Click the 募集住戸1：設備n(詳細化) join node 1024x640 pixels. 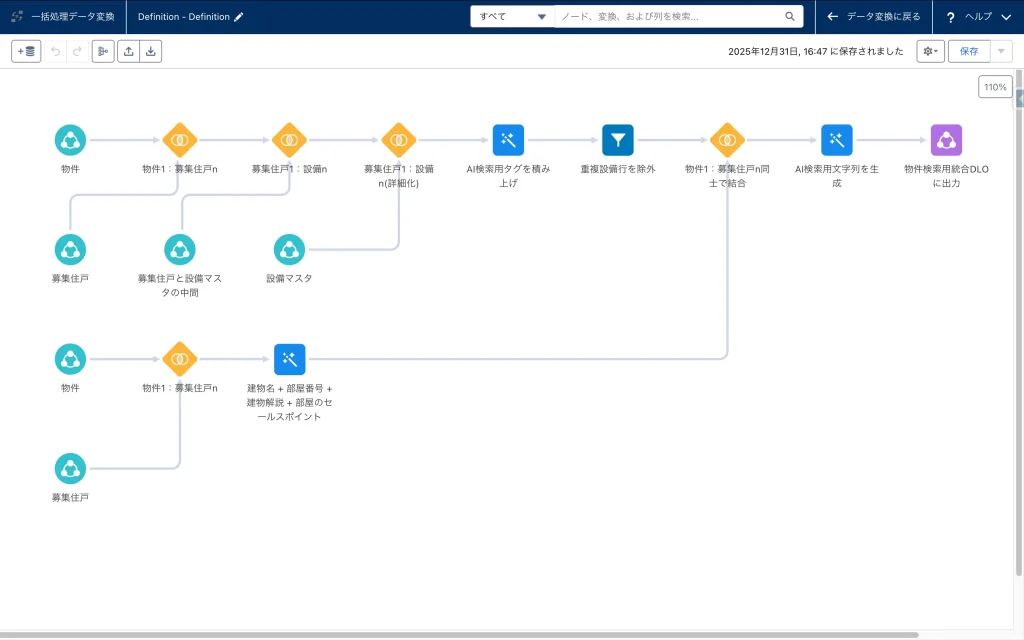(398, 140)
